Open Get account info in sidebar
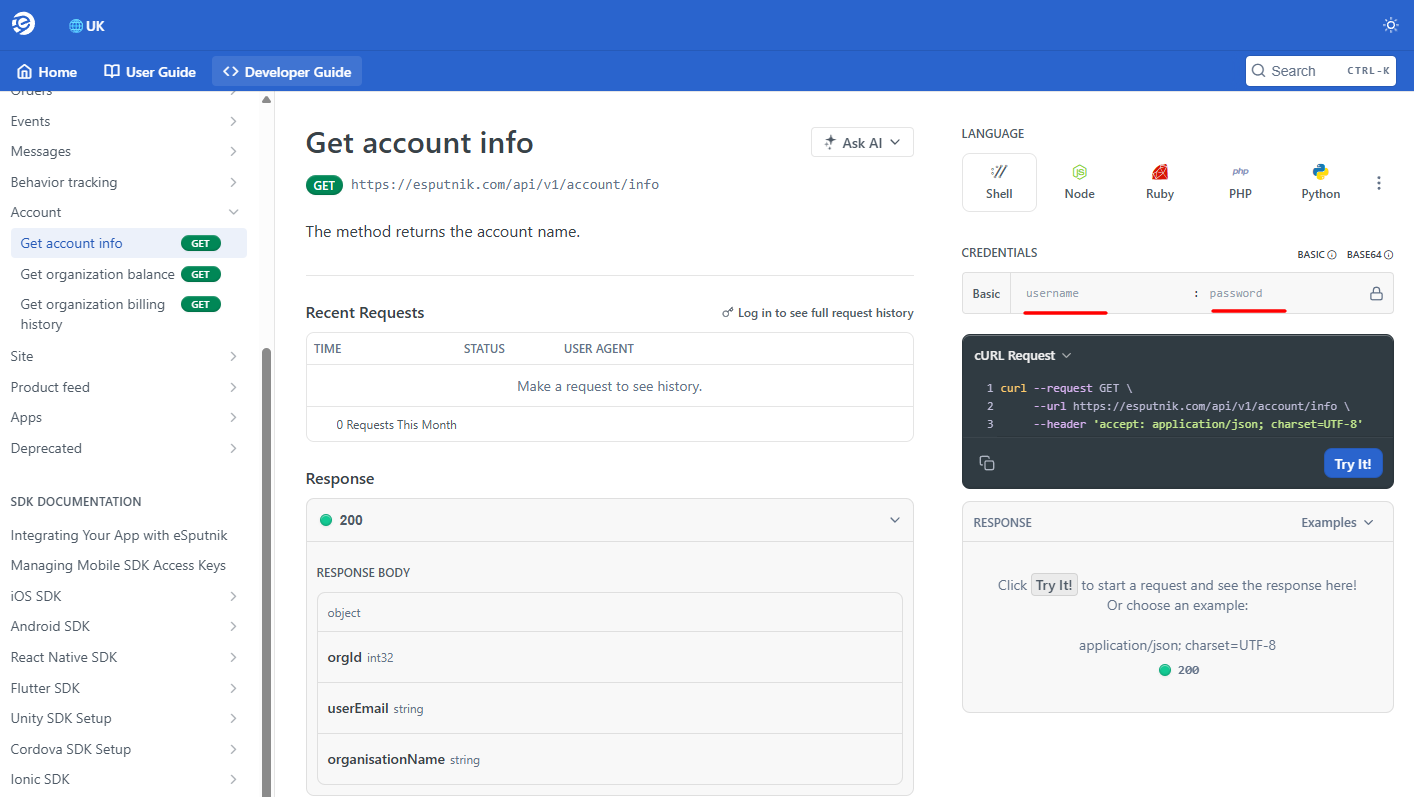The width and height of the screenshot is (1414, 797). tap(128, 243)
